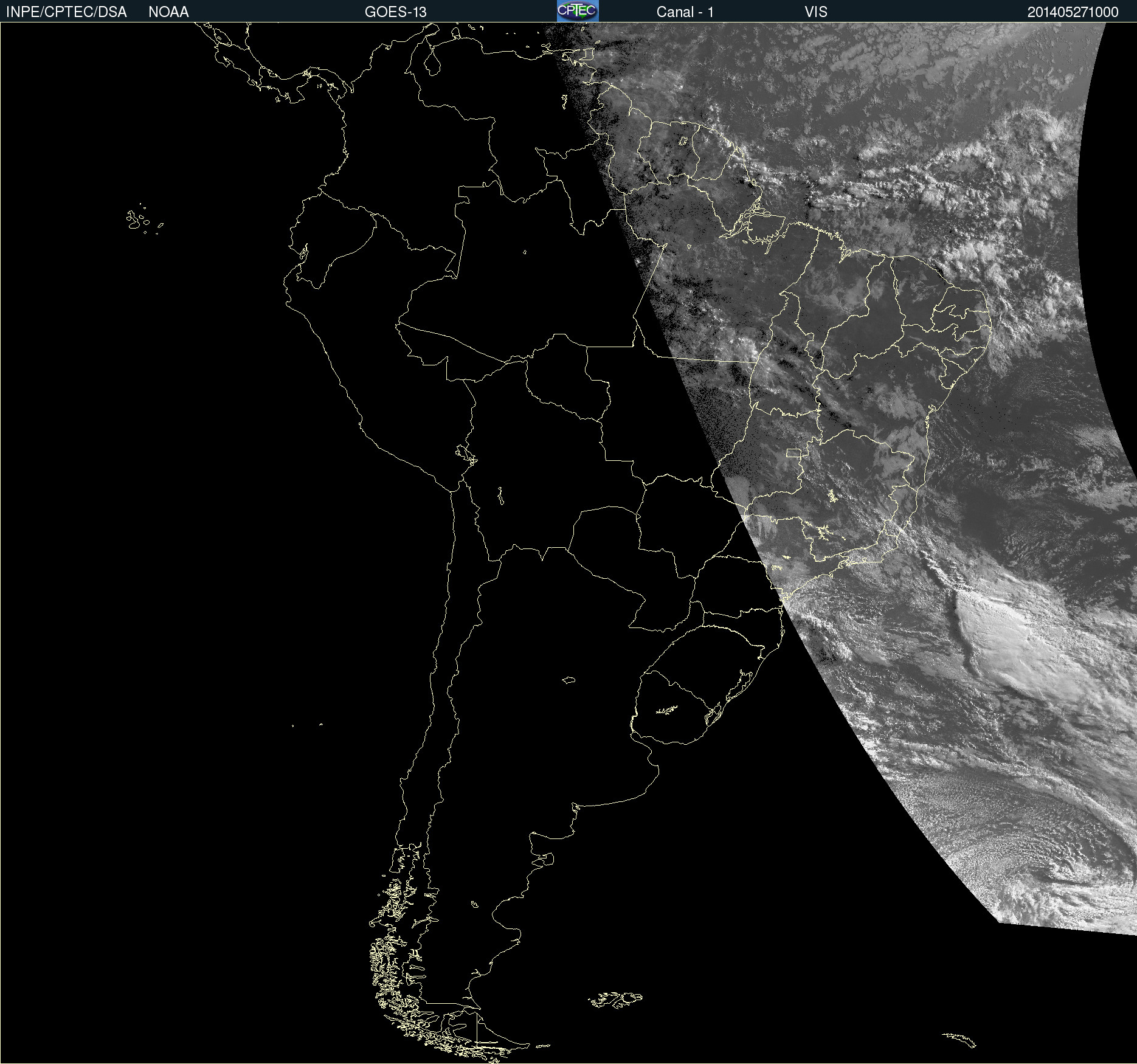Screen dimensions: 1137x1064
Task: Click the Brazilian Federal District rectangle
Action: click(793, 452)
